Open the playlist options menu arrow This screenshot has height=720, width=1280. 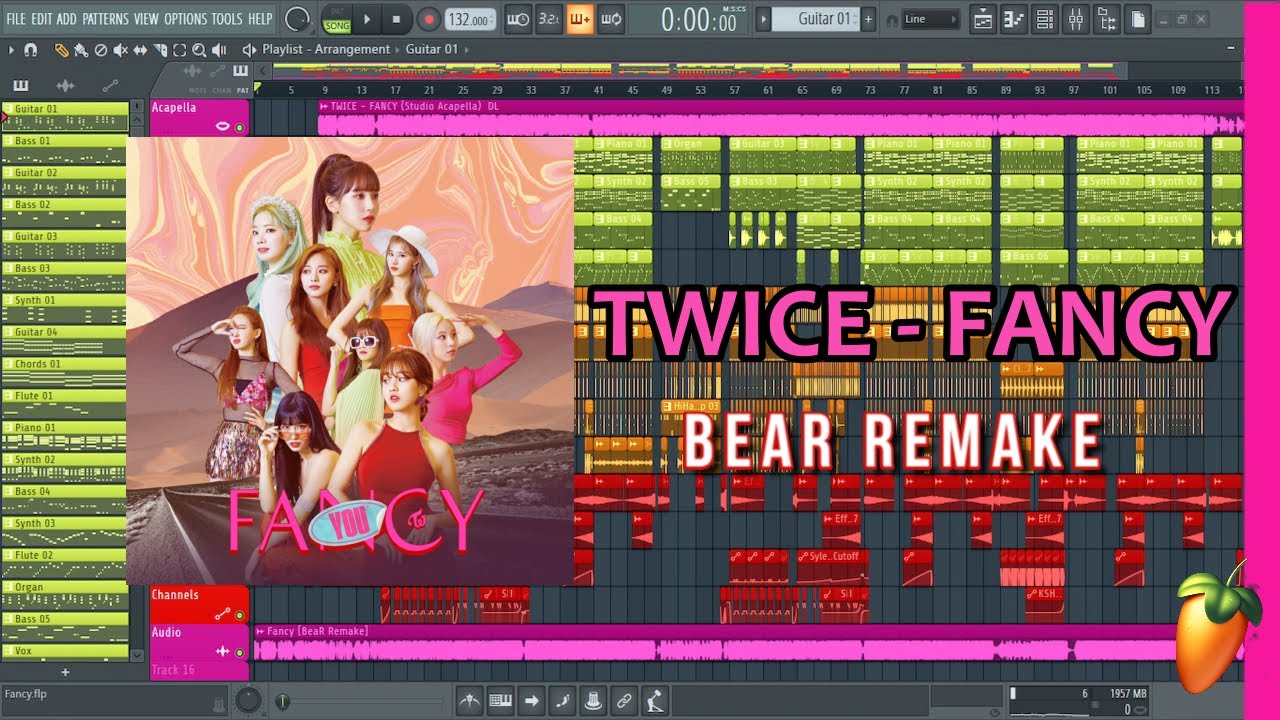11,49
